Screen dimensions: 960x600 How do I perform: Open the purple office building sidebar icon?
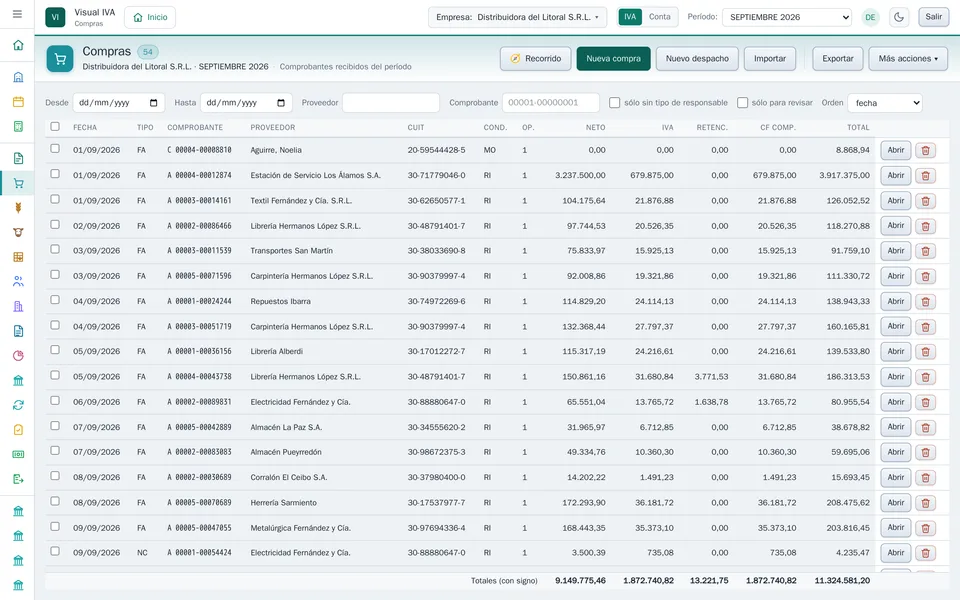pyautogui.click(x=18, y=307)
